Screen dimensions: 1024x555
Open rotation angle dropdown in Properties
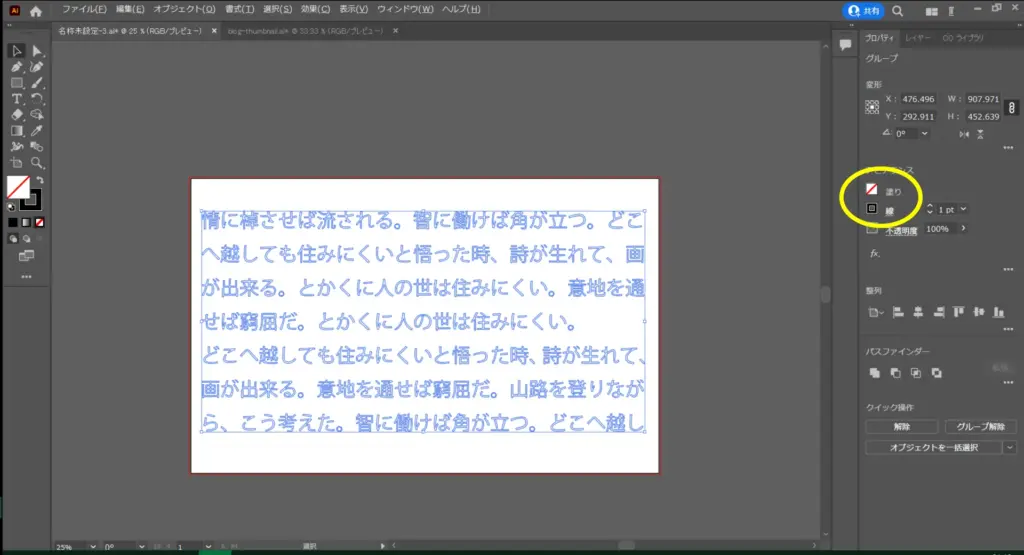click(x=924, y=134)
